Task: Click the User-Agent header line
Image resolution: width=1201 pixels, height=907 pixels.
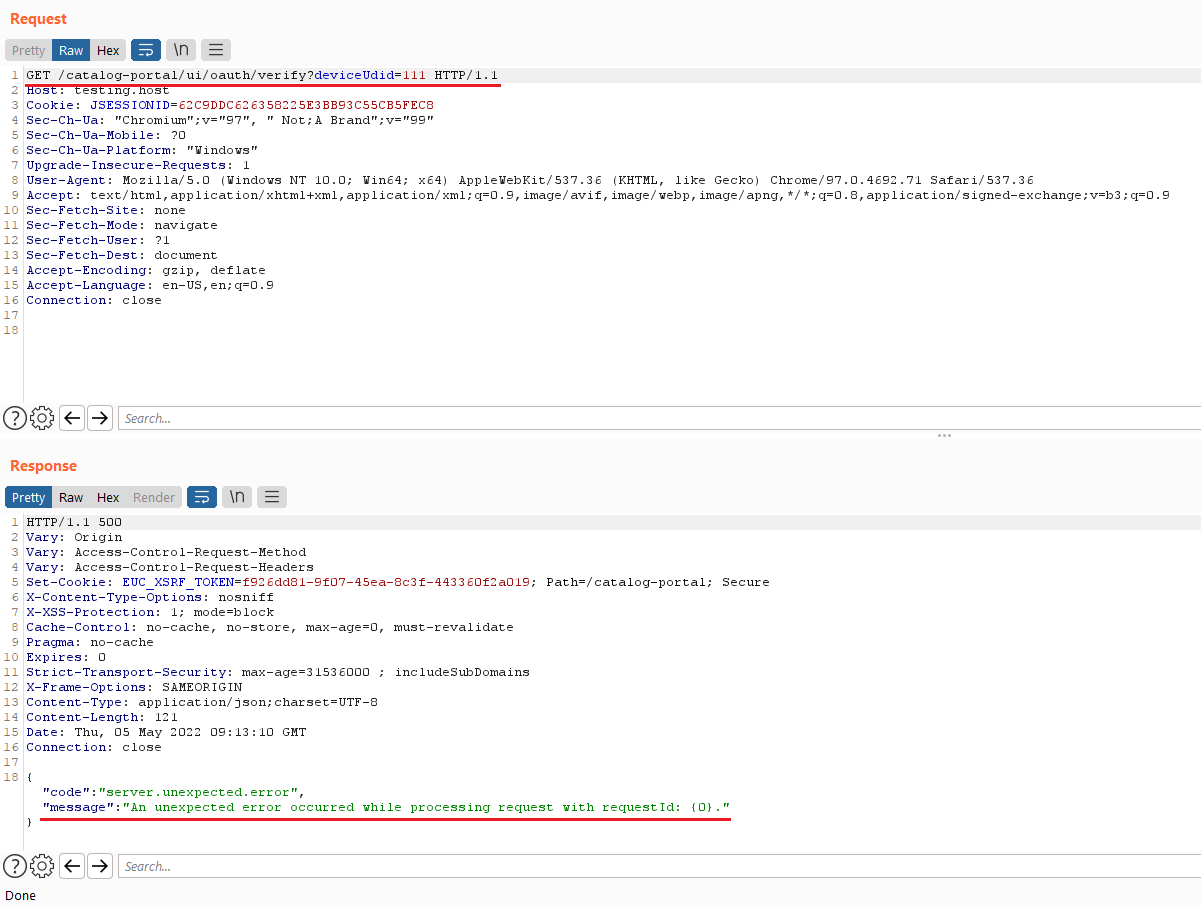Action: 530,180
